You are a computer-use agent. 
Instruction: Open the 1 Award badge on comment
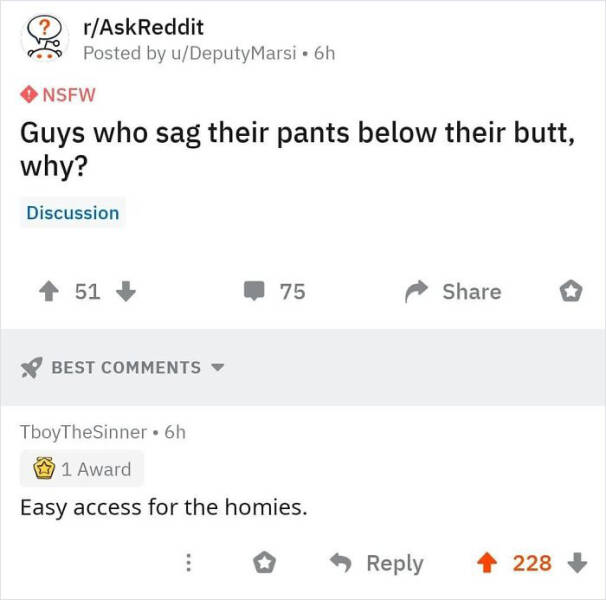(82, 469)
